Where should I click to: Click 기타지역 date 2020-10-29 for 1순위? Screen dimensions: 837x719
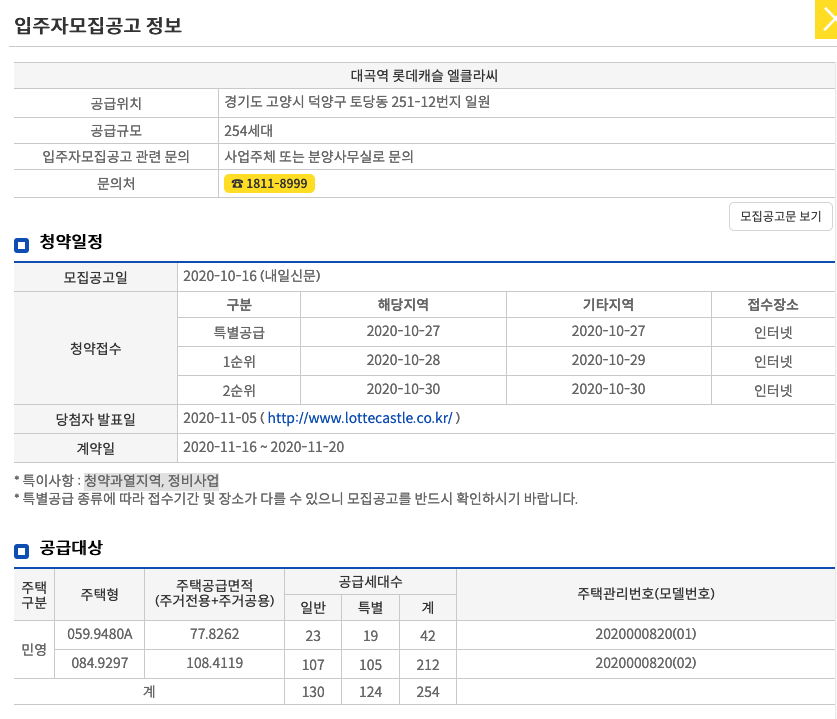pyautogui.click(x=609, y=360)
